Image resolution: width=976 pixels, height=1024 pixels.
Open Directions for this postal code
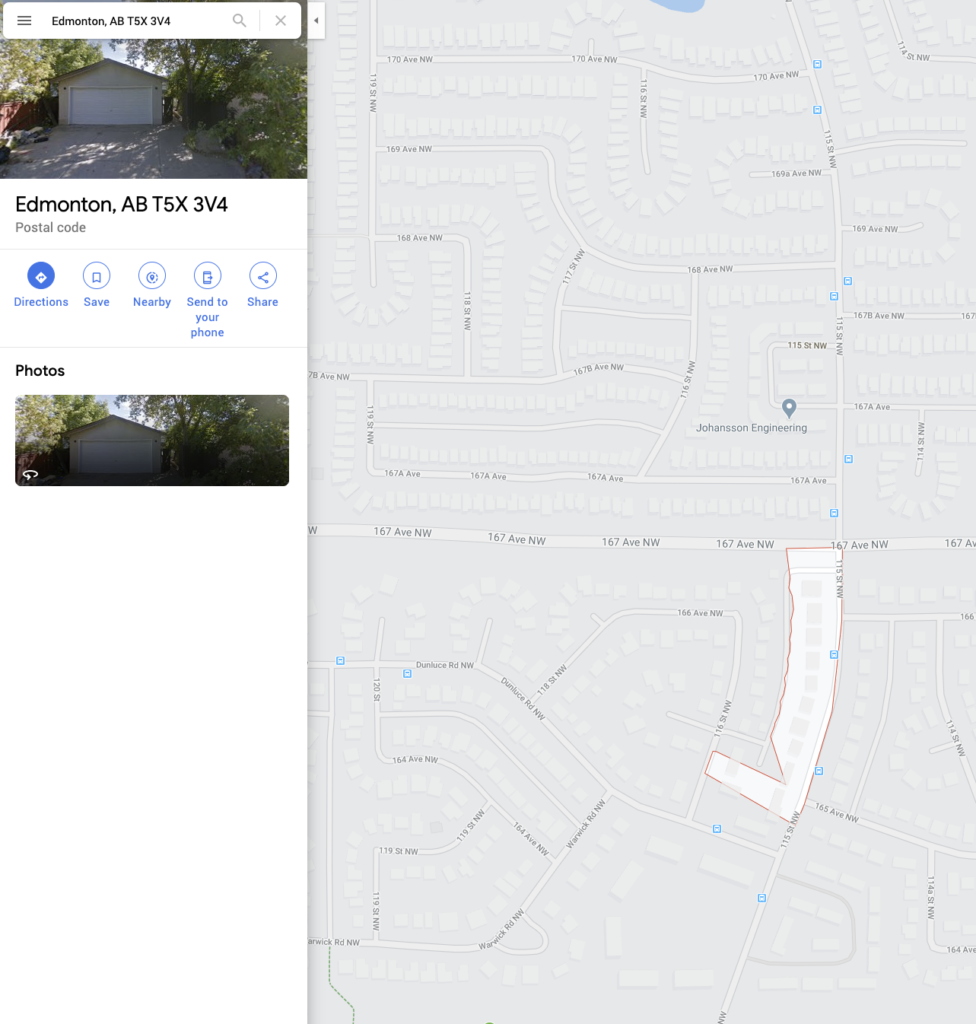41,285
